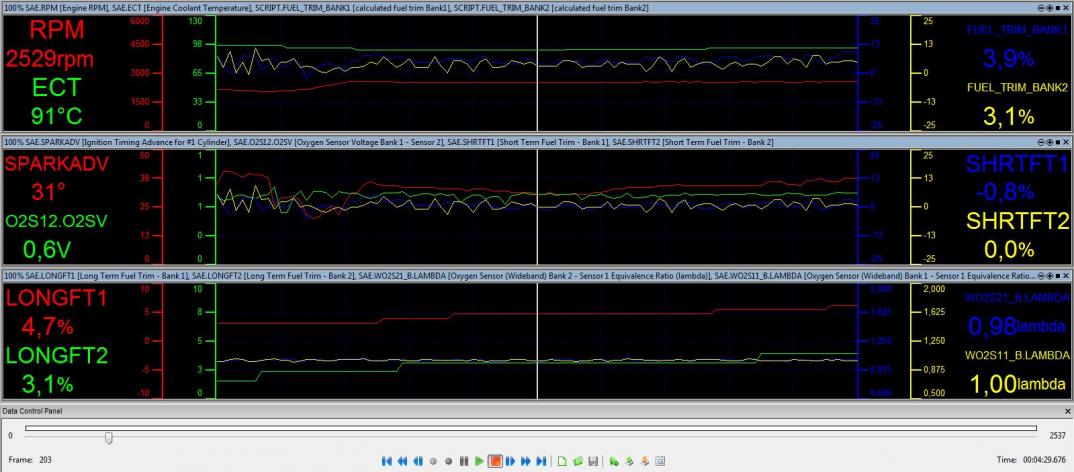Click the Frame: 203 indicator
The width and height of the screenshot is (1074, 472).
pyautogui.click(x=30, y=460)
